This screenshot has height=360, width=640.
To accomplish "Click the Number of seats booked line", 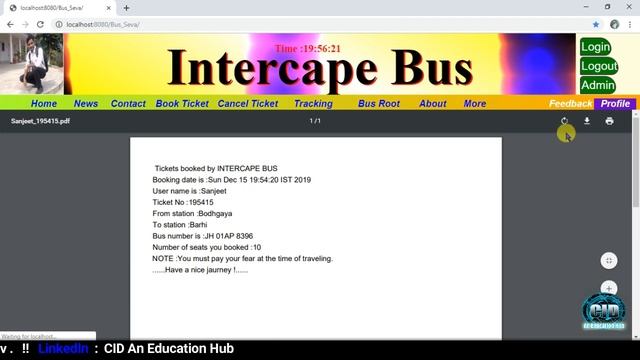I will coord(207,247).
